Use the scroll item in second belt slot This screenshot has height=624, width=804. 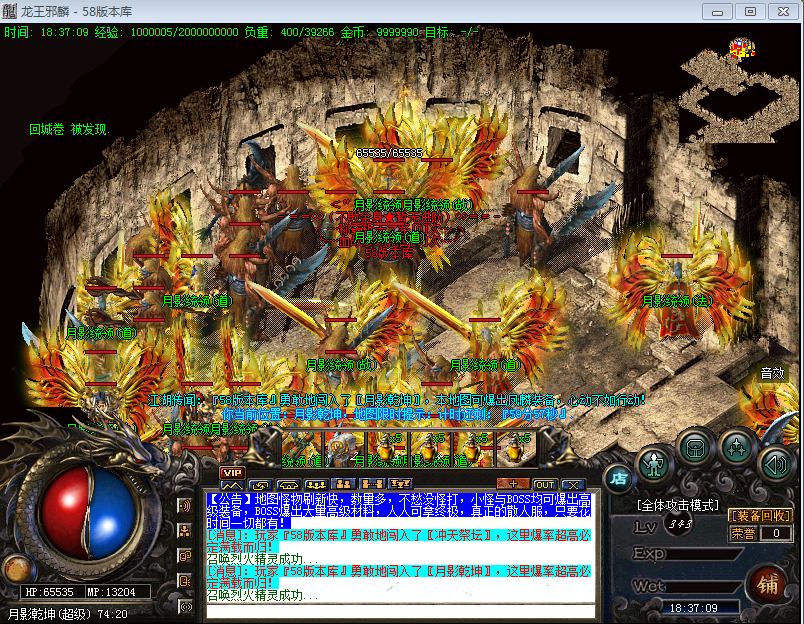(345, 449)
